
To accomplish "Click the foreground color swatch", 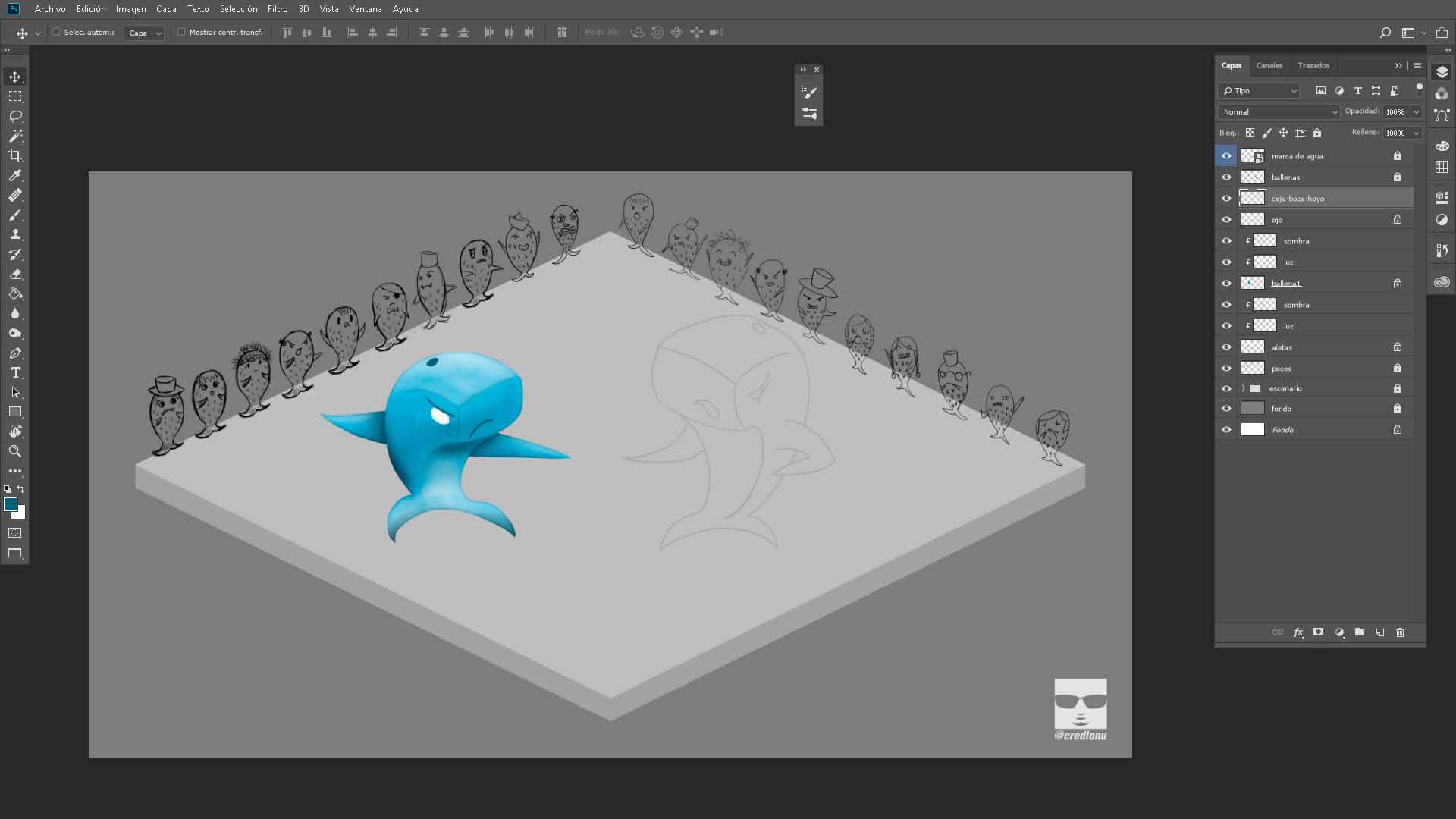I will pyautogui.click(x=11, y=504).
